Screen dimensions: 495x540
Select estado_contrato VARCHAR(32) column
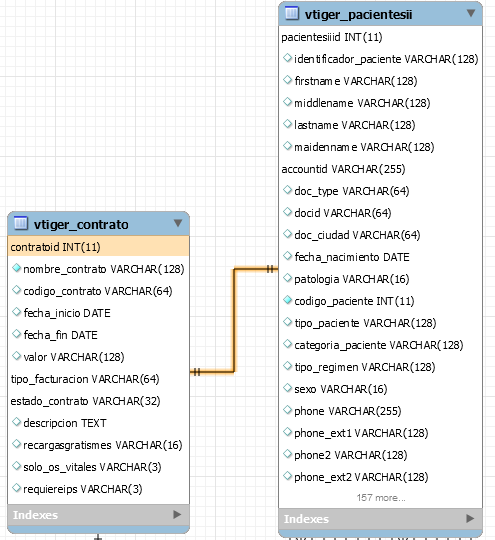point(85,401)
